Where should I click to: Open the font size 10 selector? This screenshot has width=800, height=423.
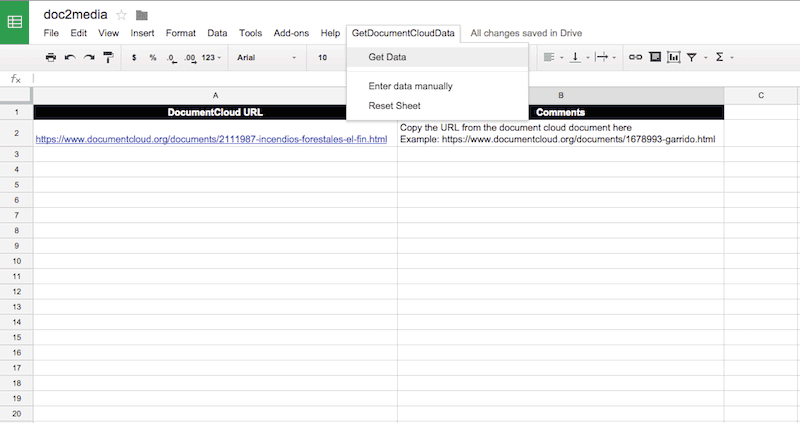click(x=322, y=58)
